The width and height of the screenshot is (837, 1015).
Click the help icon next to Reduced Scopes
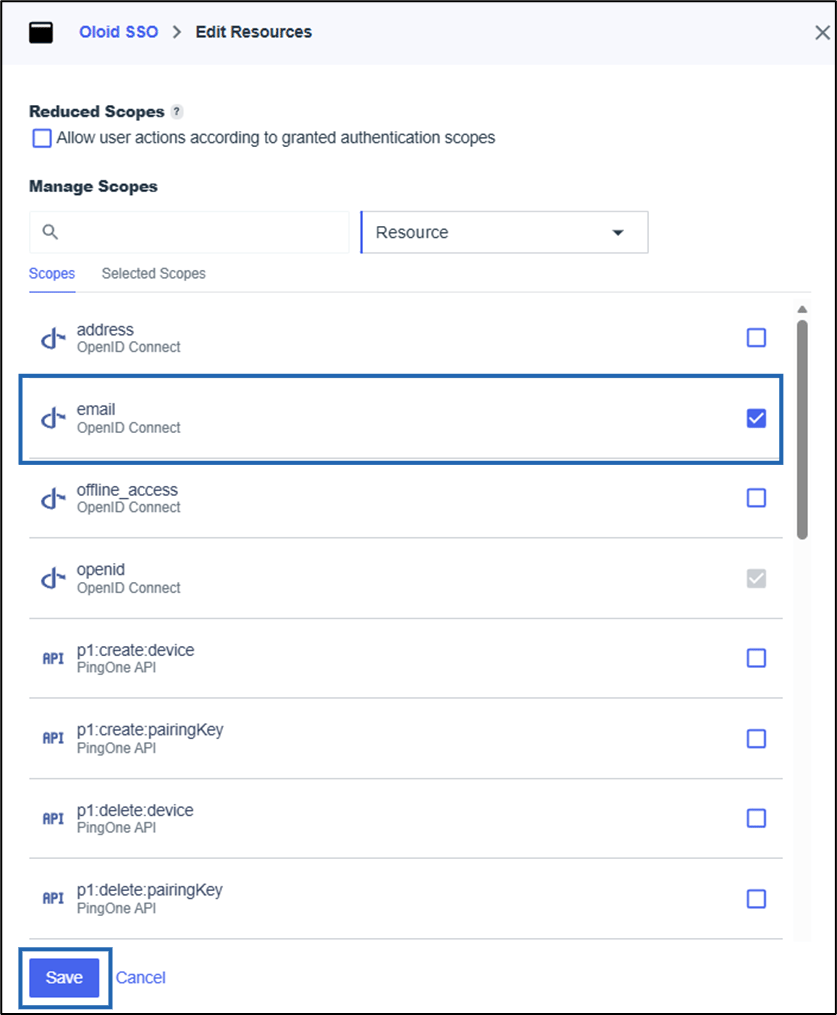[x=177, y=111]
